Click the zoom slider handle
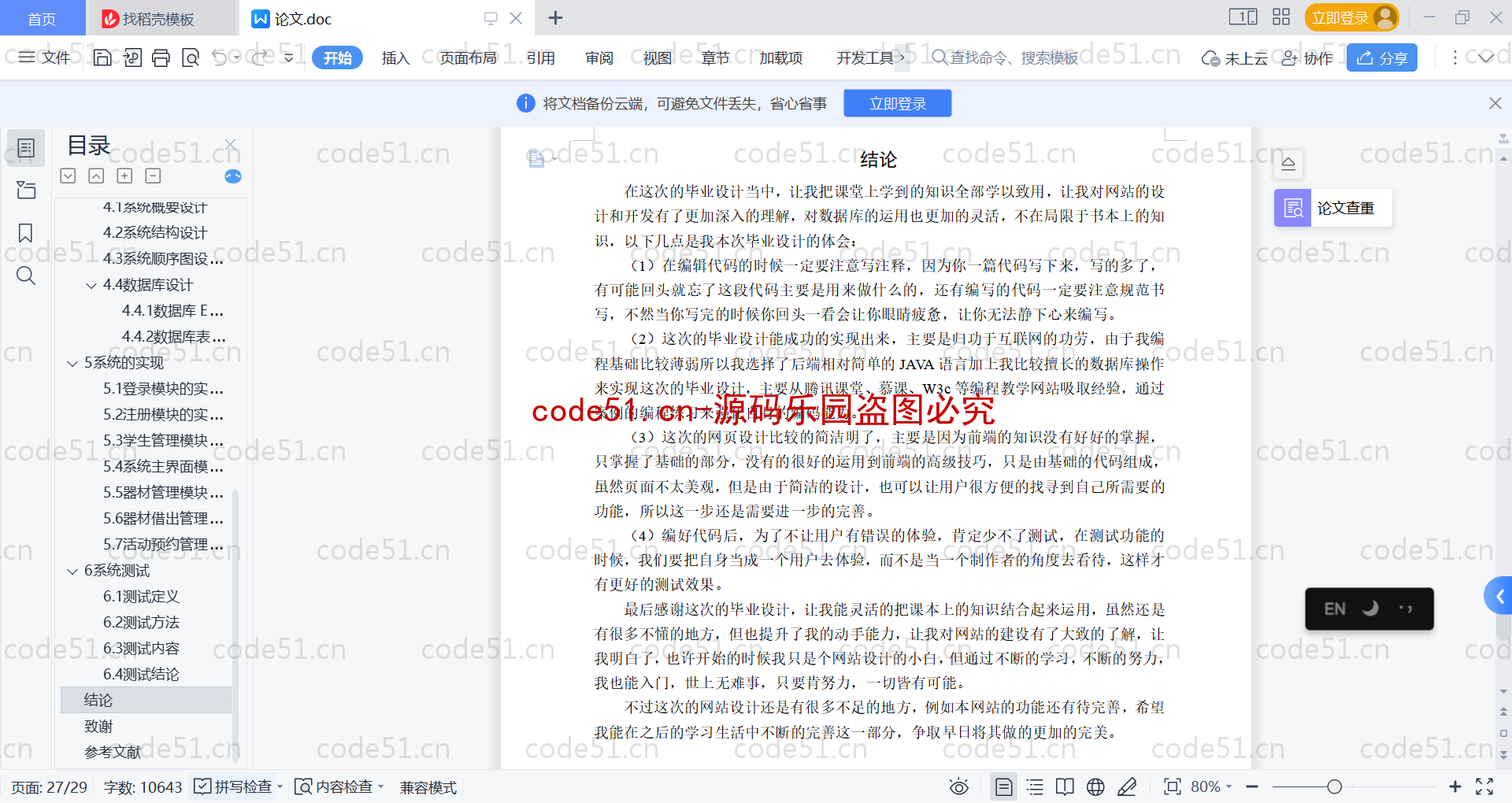This screenshot has width=1512, height=803. [x=1334, y=786]
